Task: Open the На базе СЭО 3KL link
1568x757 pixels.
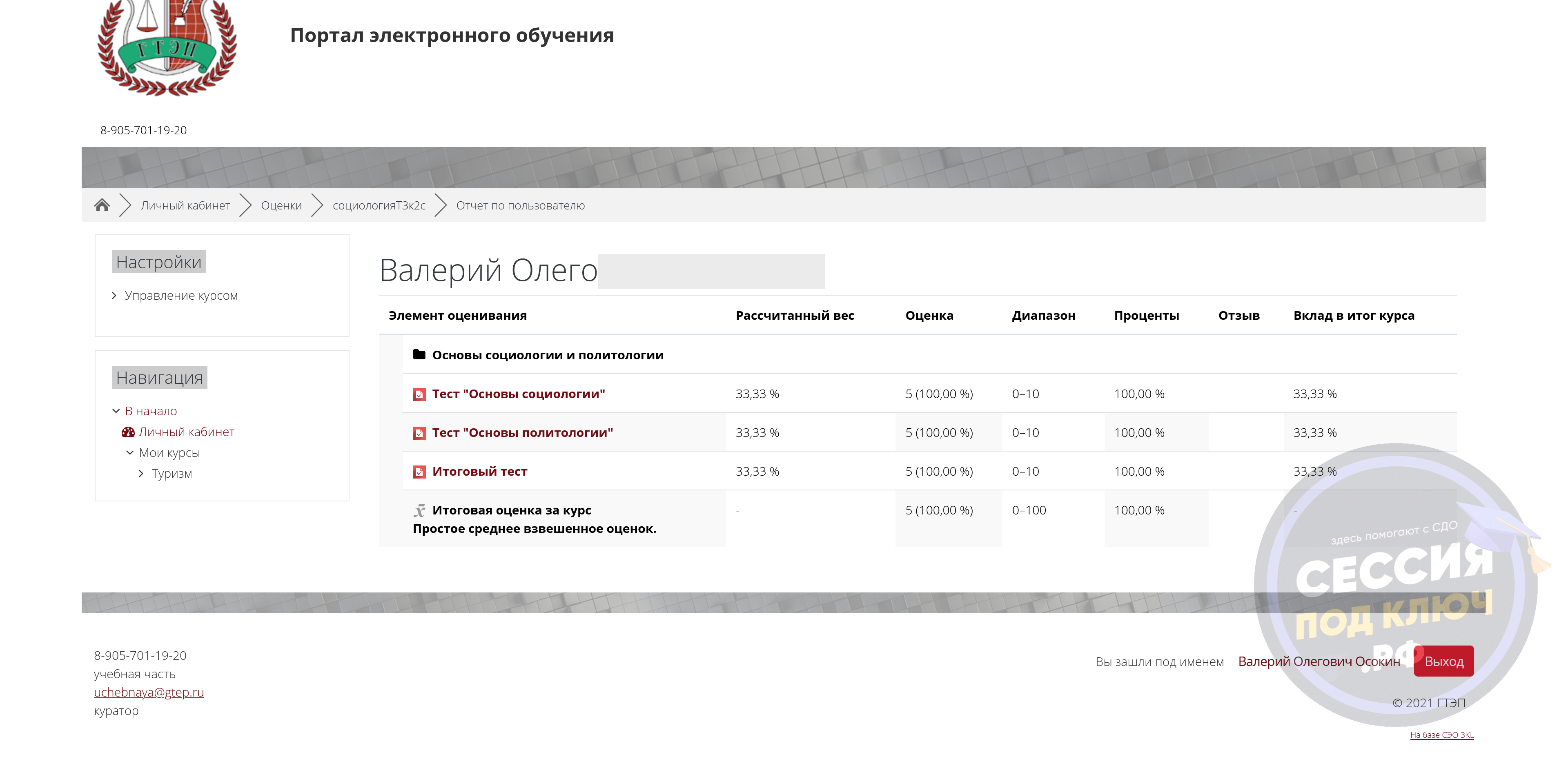Action: (x=1441, y=735)
